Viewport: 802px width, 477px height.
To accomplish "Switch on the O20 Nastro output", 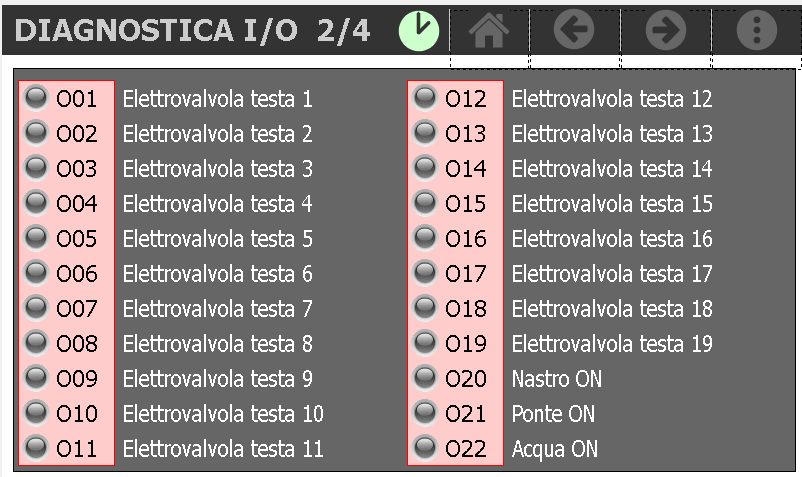I will pos(426,378).
